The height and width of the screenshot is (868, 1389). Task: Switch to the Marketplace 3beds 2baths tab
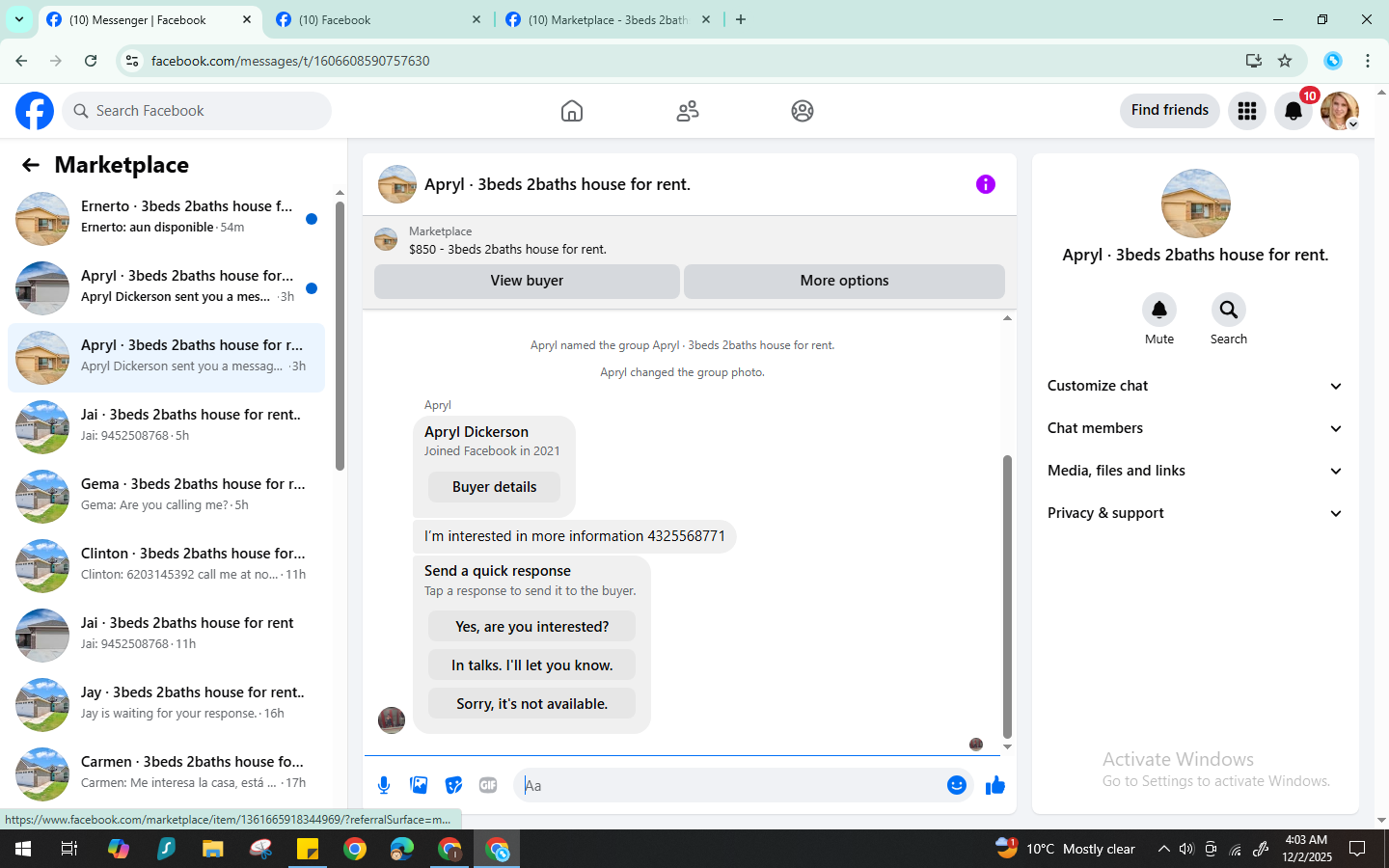[x=608, y=19]
